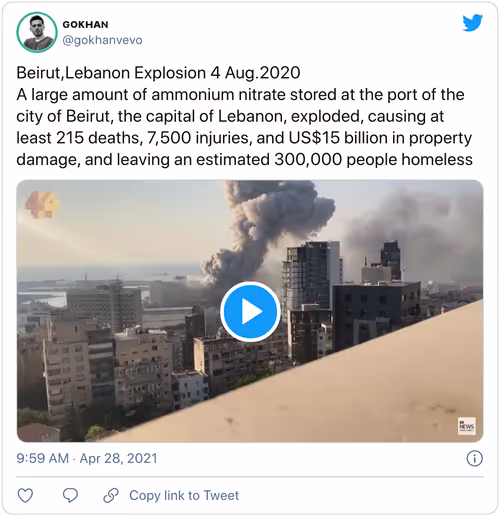Viewport: 500px width, 516px height.
Task: Open the Beirut skyline video thumbnail
Action: click(250, 311)
